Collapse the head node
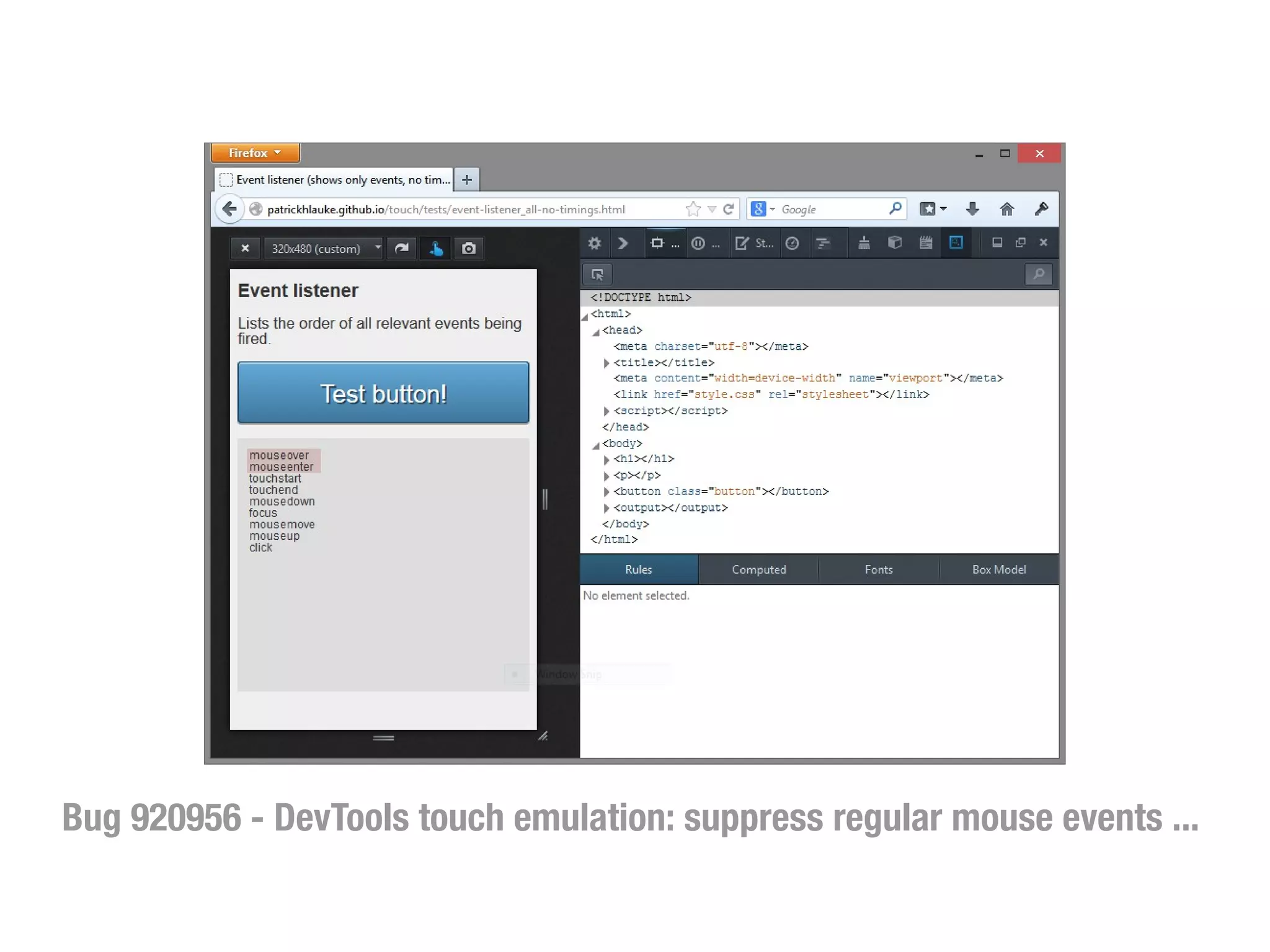Image resolution: width=1270 pixels, height=952 pixels. click(596, 333)
